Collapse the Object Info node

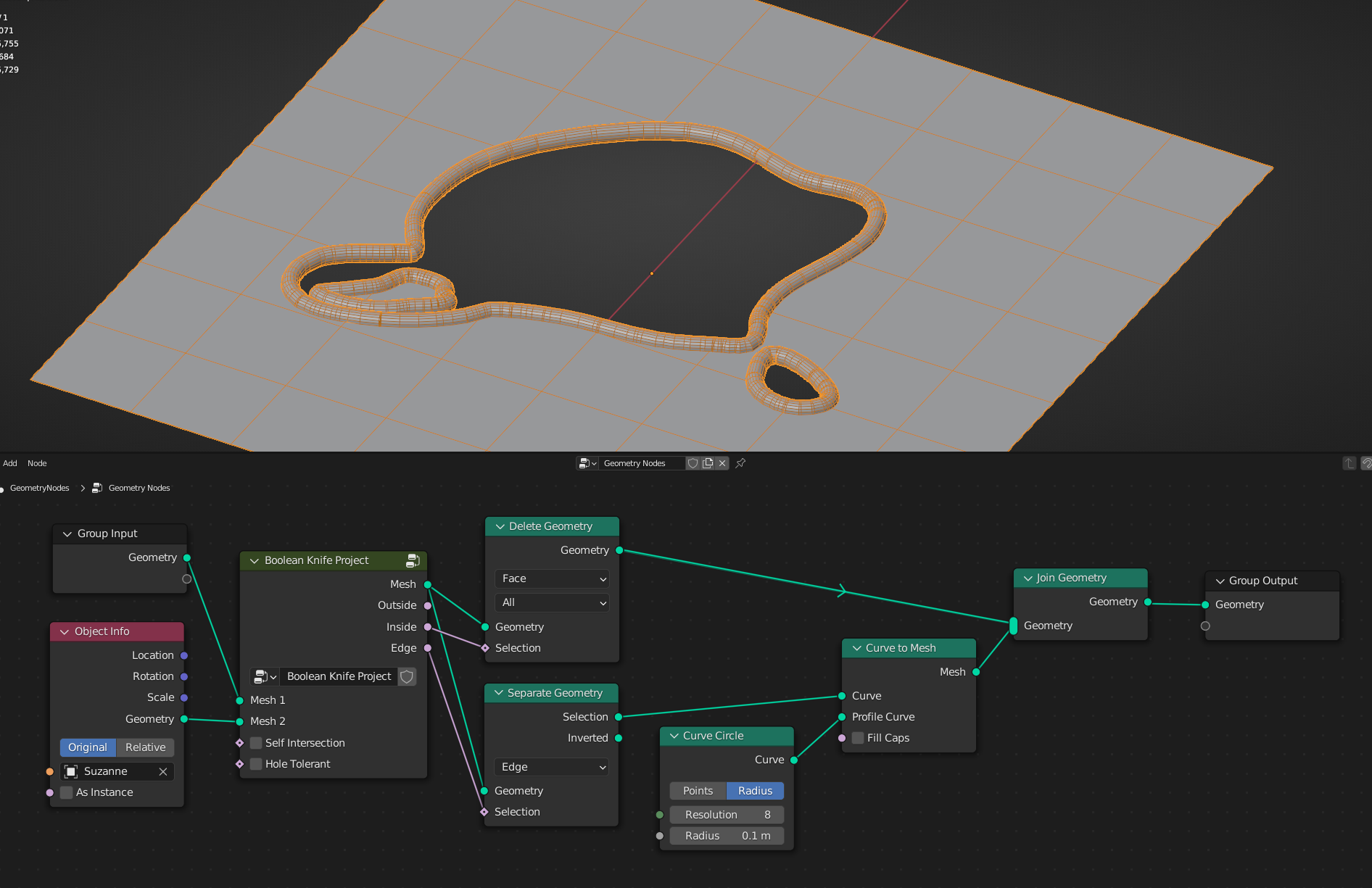(x=65, y=632)
